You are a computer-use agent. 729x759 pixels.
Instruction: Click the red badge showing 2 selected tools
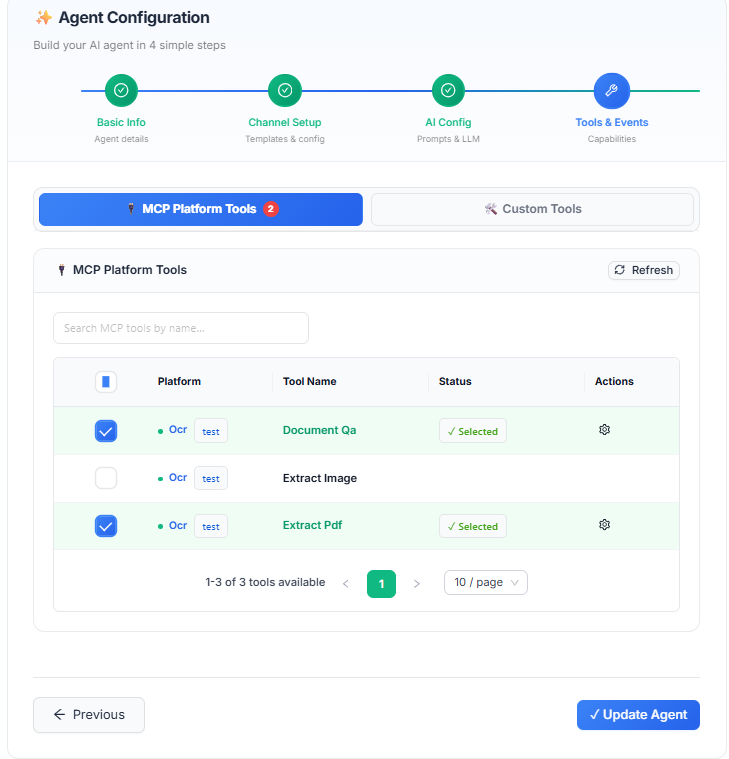tap(271, 209)
